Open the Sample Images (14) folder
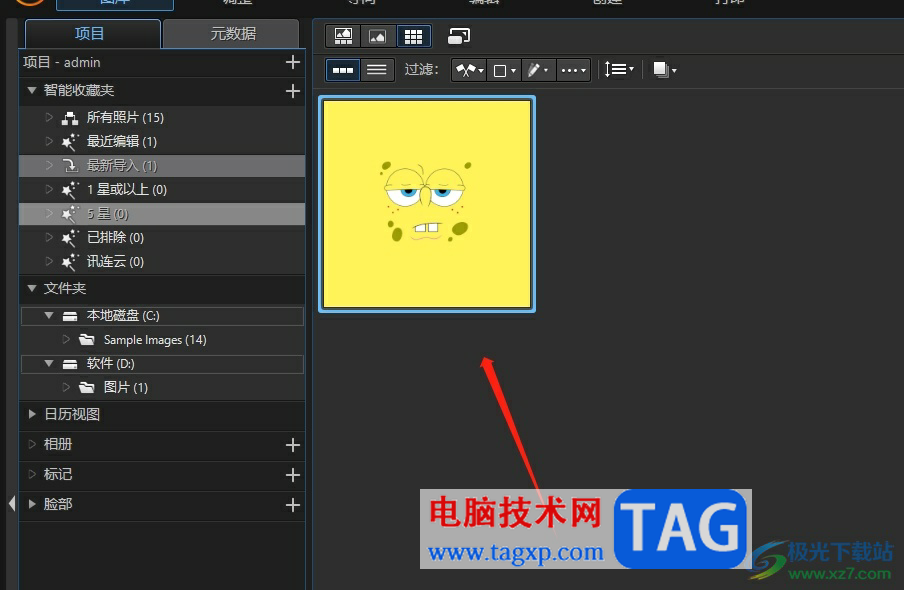Screen dimensions: 904x590 coord(154,340)
